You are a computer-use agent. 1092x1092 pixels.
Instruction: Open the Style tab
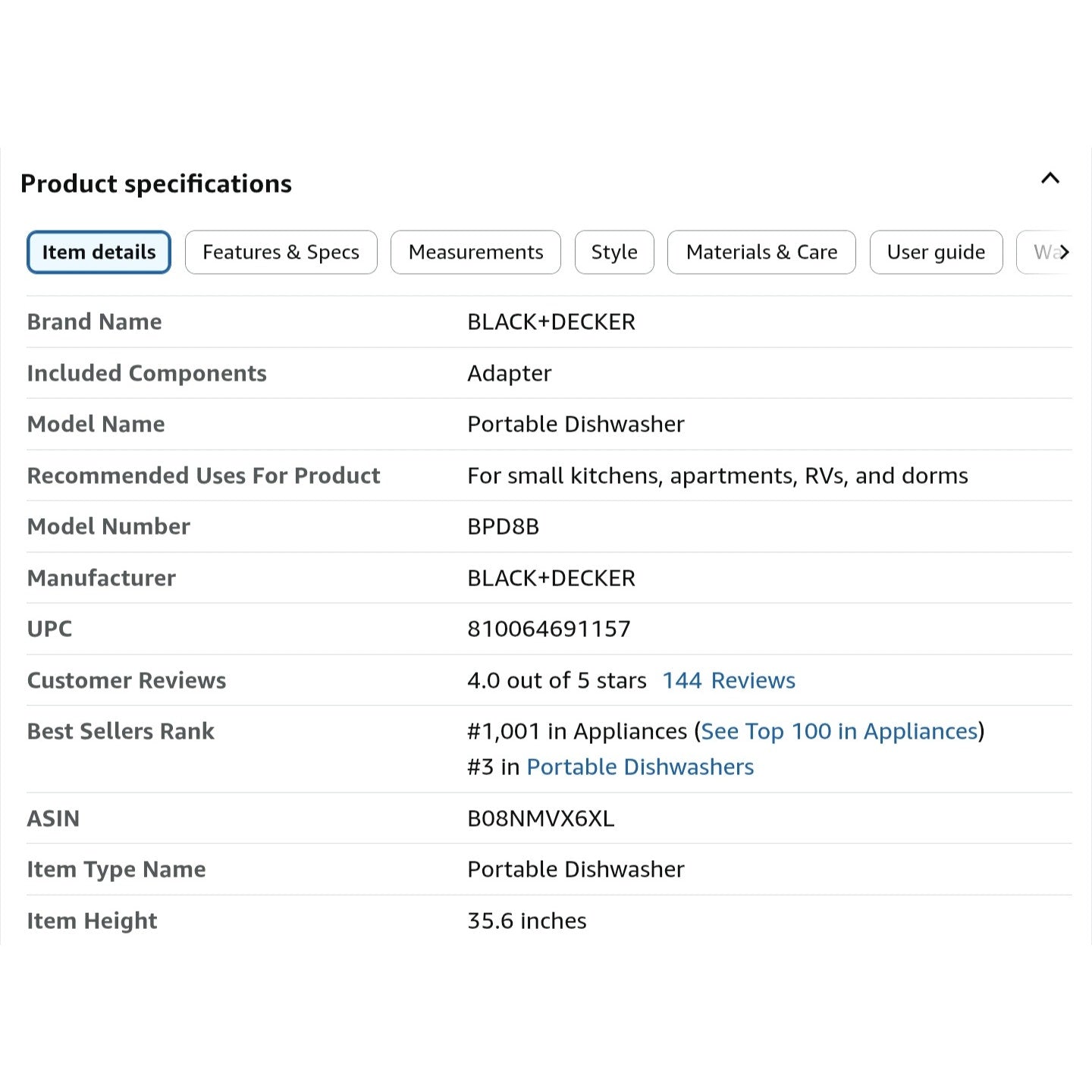pos(614,252)
